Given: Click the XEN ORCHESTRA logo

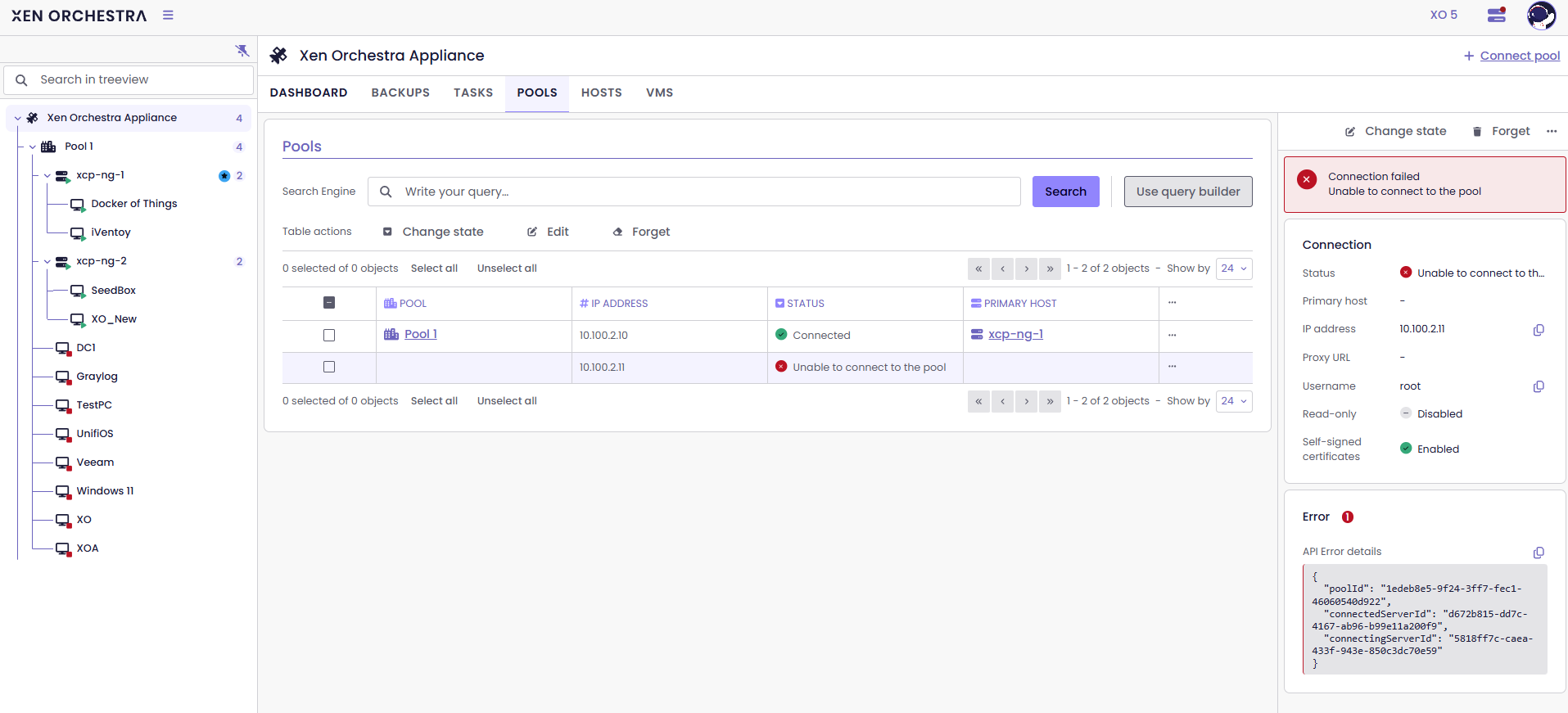Looking at the screenshot, I should point(79,16).
